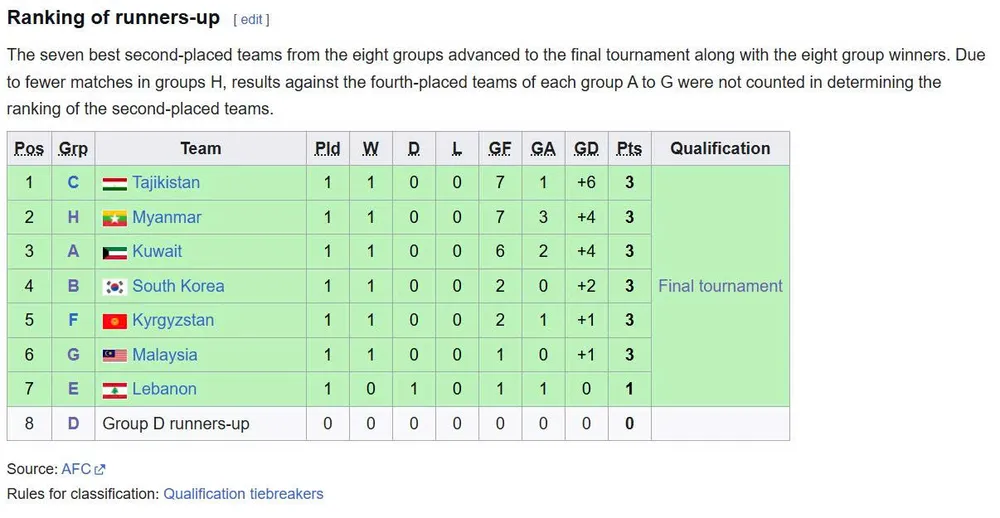Viewport: 1000px width, 518px height.
Task: Open the AFC source external link
Action: [76, 469]
